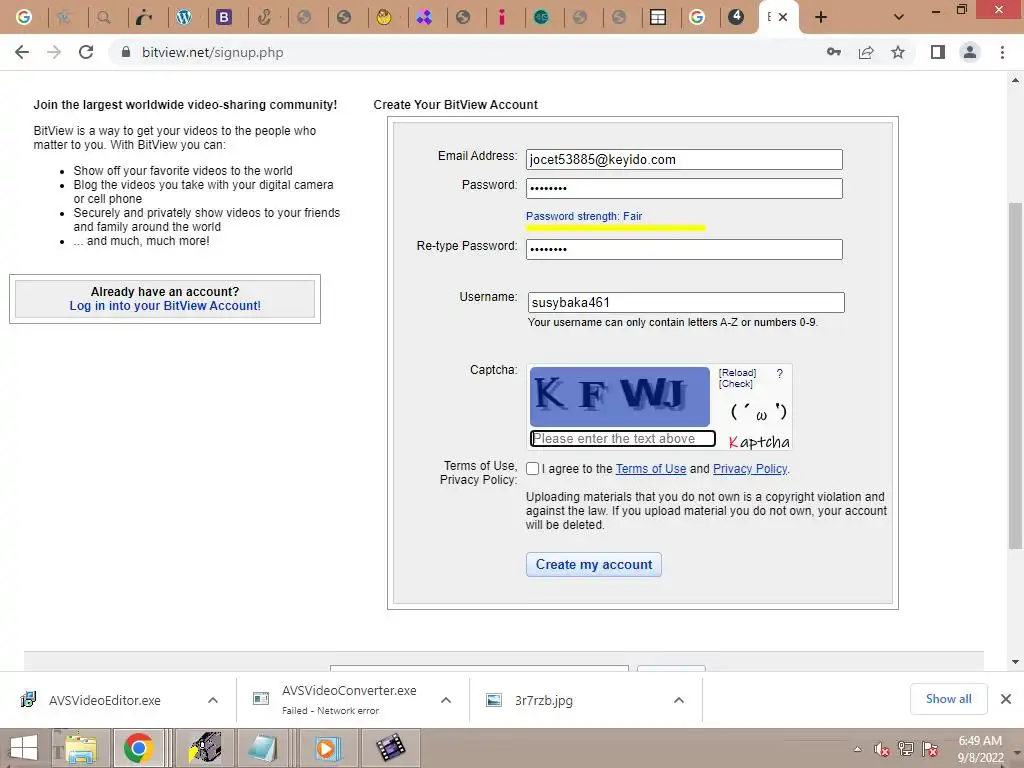Viewport: 1024px width, 768px height.
Task: Click the scrollbar down arrow
Action: click(1015, 662)
